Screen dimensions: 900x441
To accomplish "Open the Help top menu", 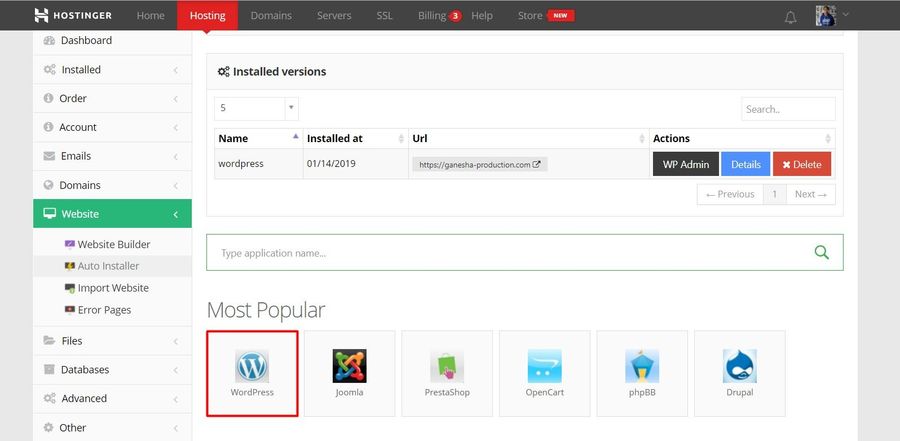I will click(482, 16).
